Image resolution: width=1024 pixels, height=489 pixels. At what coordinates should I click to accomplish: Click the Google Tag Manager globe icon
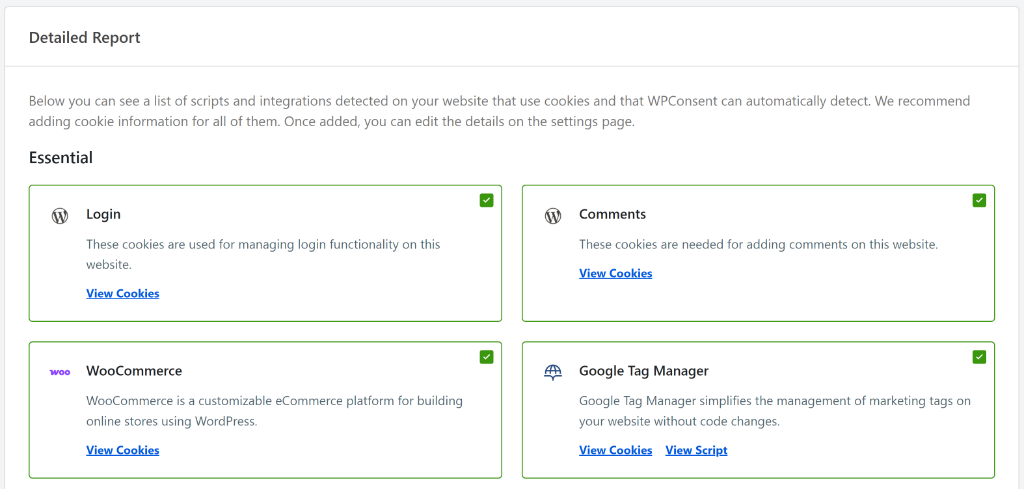(552, 372)
